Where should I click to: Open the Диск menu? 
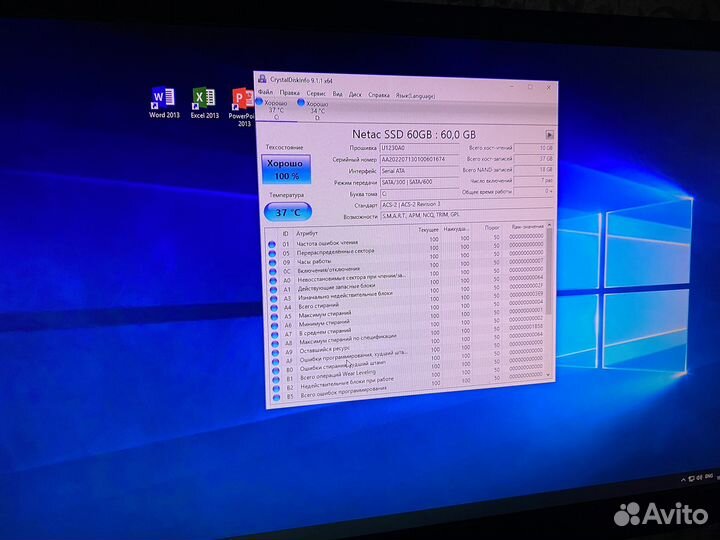click(355, 94)
